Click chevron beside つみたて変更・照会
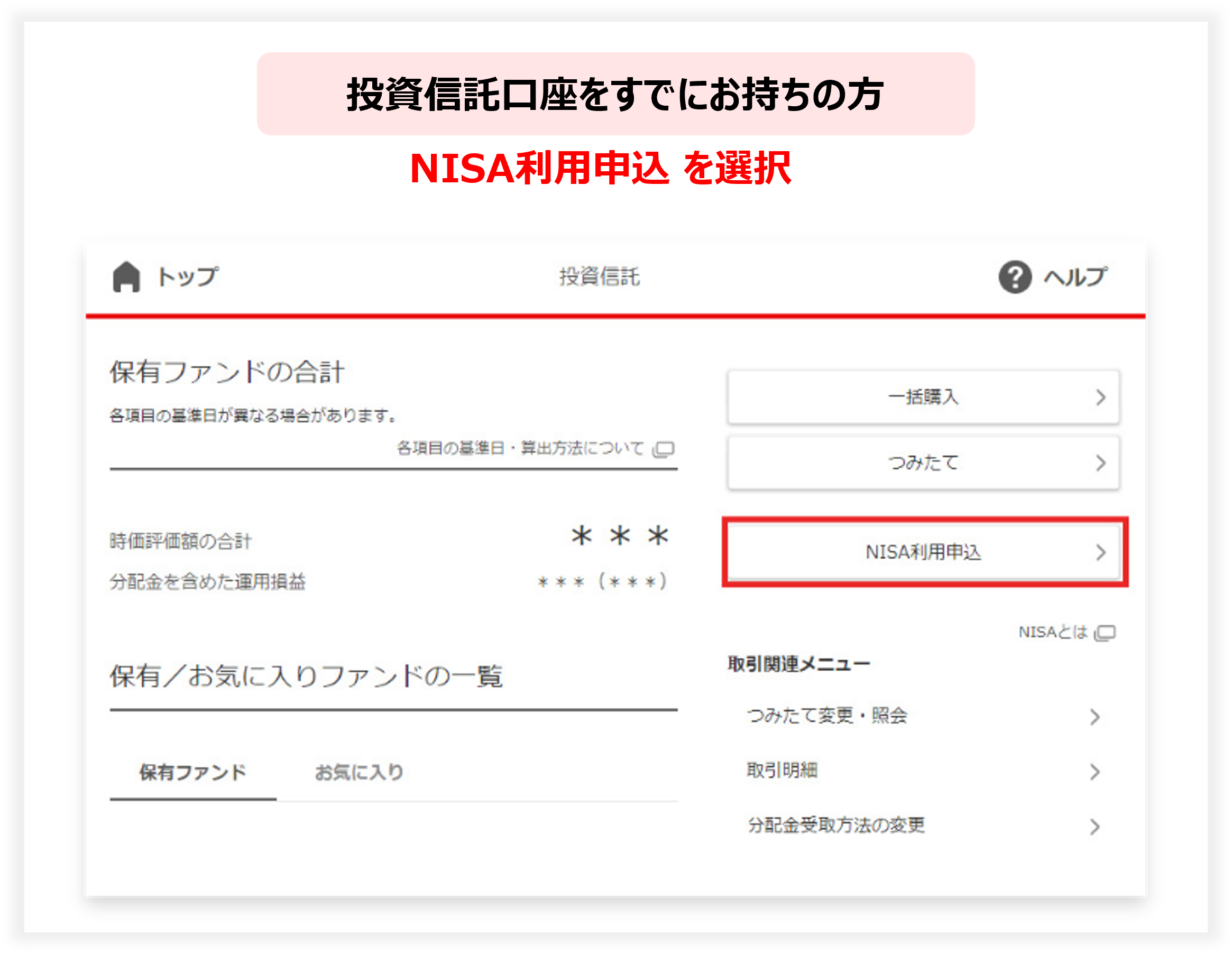This screenshot has height=954, width=1232. pos(1095,717)
